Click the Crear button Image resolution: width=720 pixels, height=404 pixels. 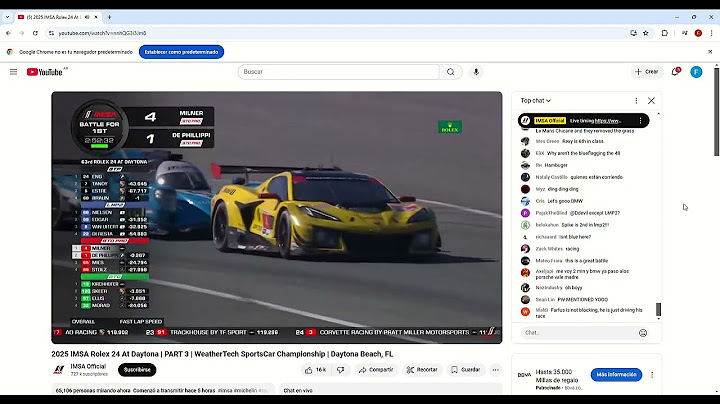647,72
